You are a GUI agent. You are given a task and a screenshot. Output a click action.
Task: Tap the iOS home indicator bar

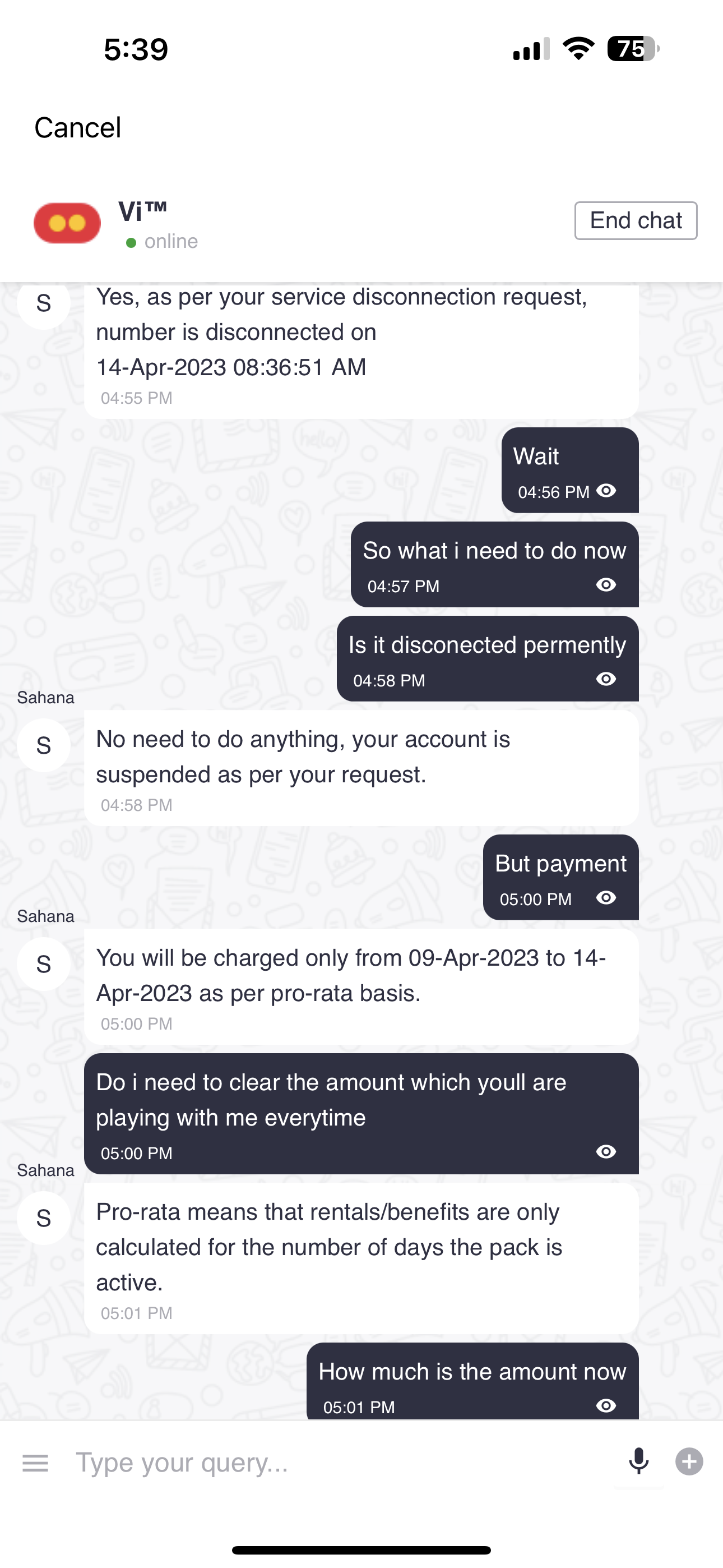(x=361, y=1549)
